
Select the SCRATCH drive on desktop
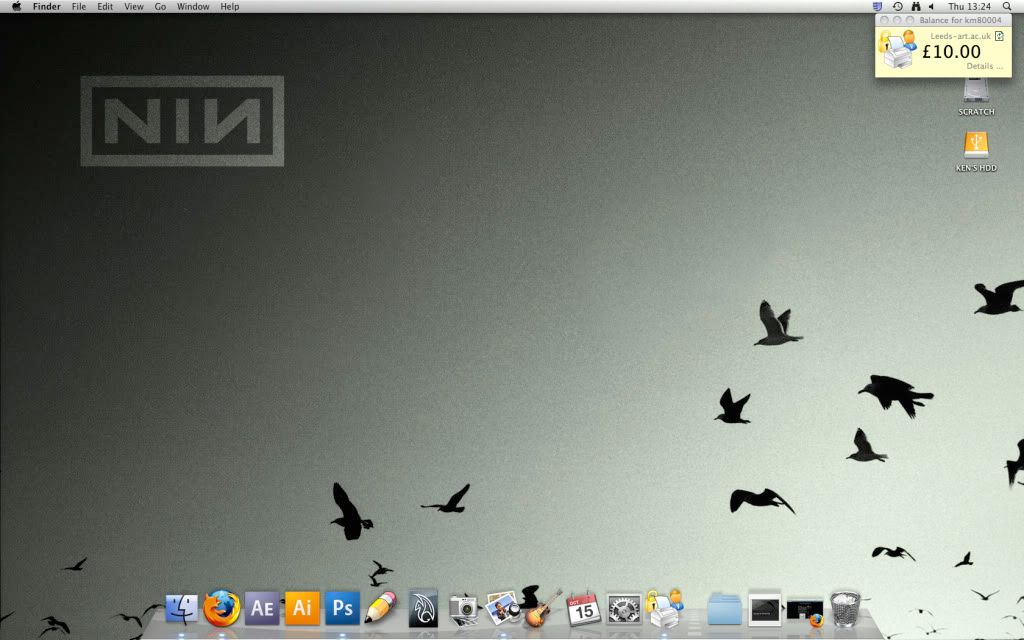click(976, 97)
